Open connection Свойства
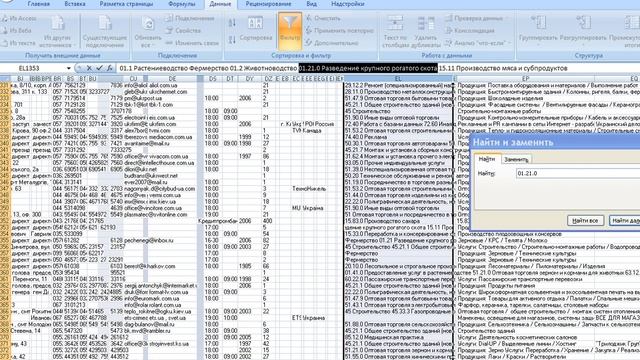 (x=184, y=31)
